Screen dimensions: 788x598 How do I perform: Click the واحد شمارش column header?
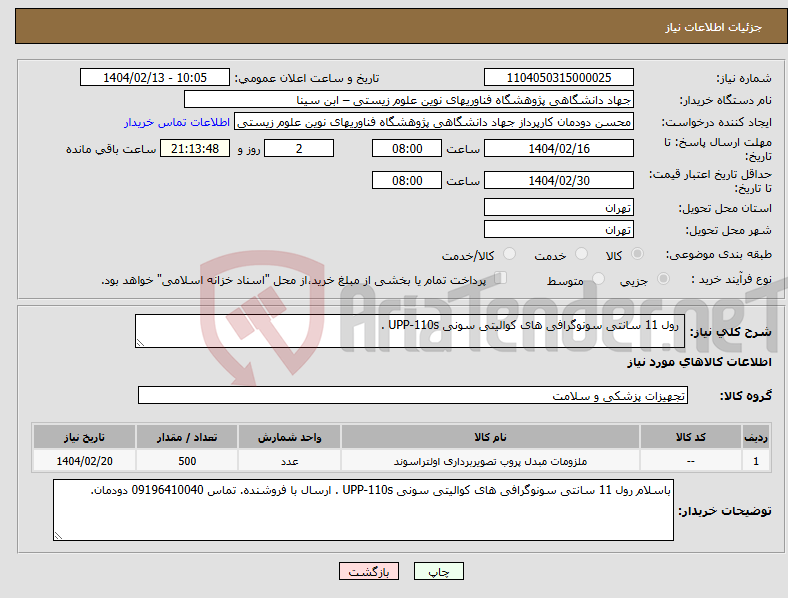pyautogui.click(x=289, y=437)
